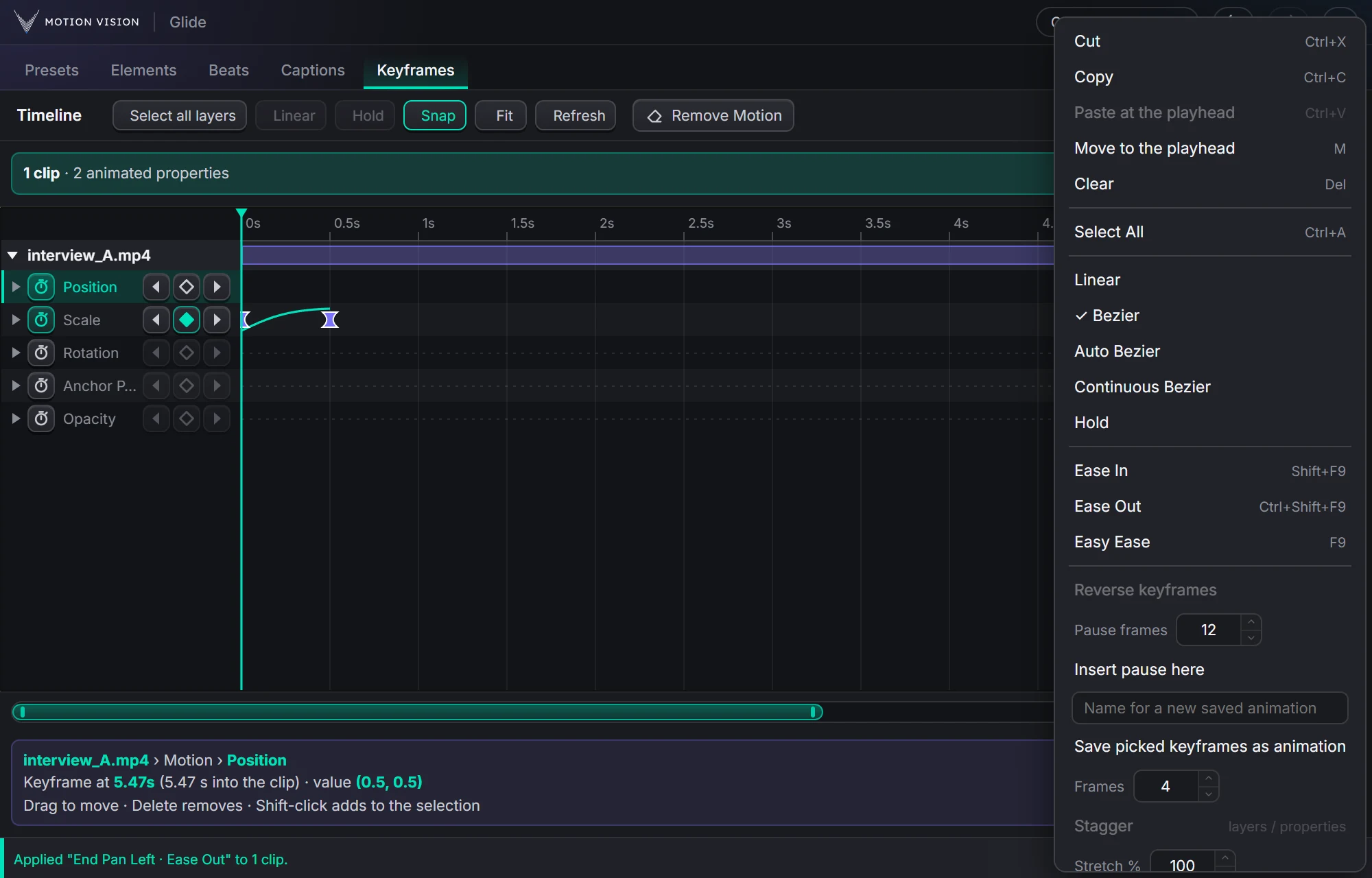Click the Motion Vision logo
Image resolution: width=1372 pixels, height=878 pixels.
click(77, 22)
